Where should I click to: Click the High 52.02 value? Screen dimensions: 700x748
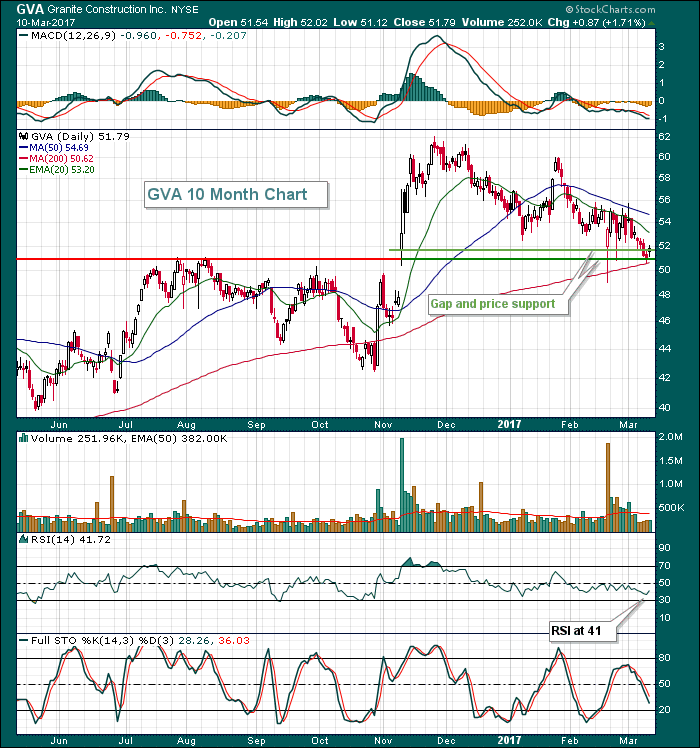pyautogui.click(x=300, y=22)
